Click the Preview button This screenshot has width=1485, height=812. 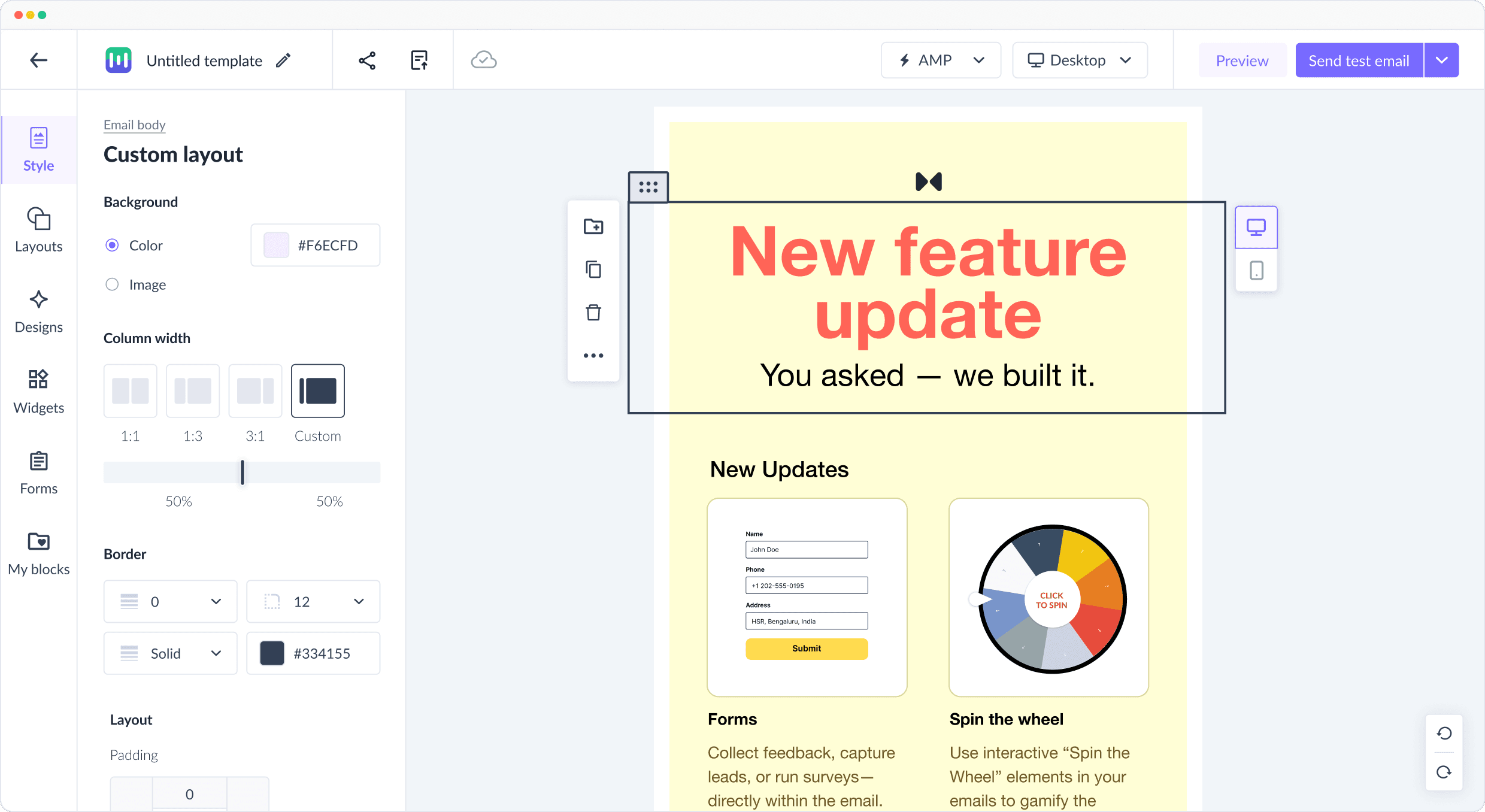(x=1242, y=60)
